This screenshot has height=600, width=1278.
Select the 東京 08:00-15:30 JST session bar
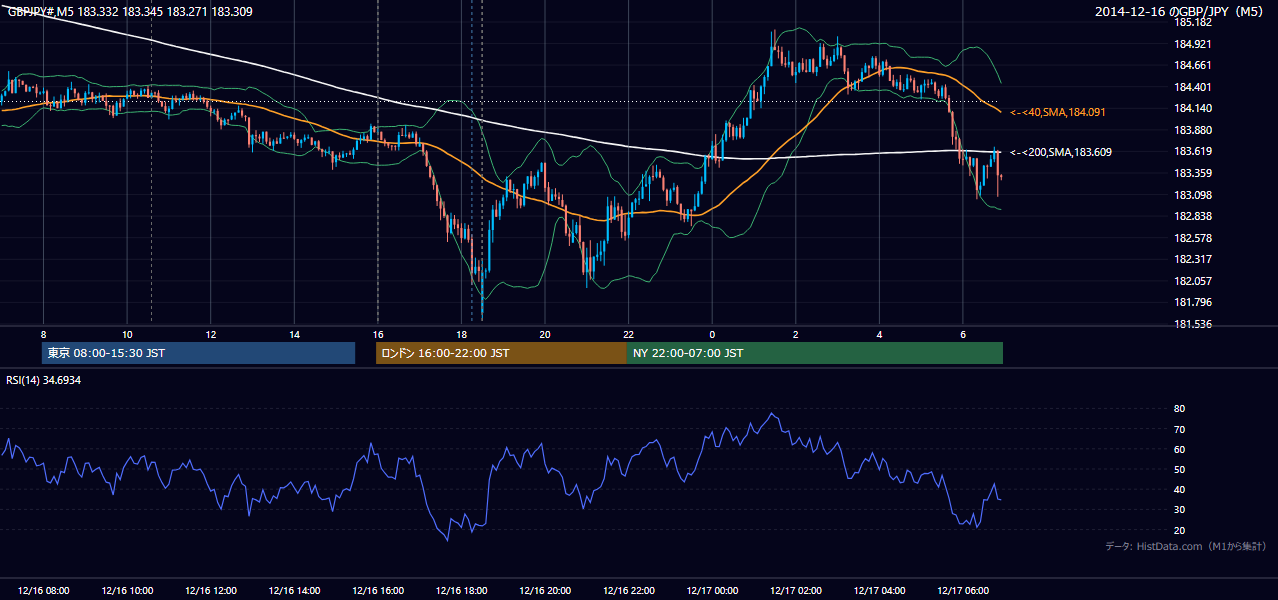[x=199, y=353]
